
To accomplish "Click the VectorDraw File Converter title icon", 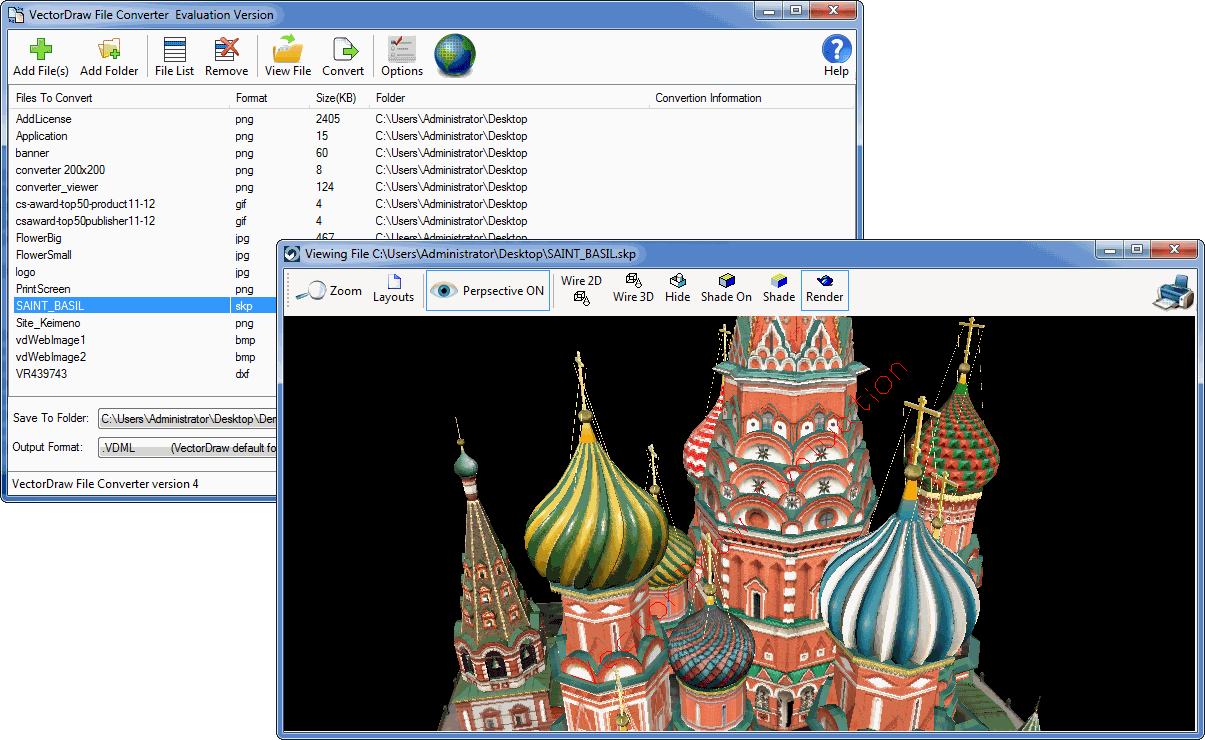I will coord(16,15).
